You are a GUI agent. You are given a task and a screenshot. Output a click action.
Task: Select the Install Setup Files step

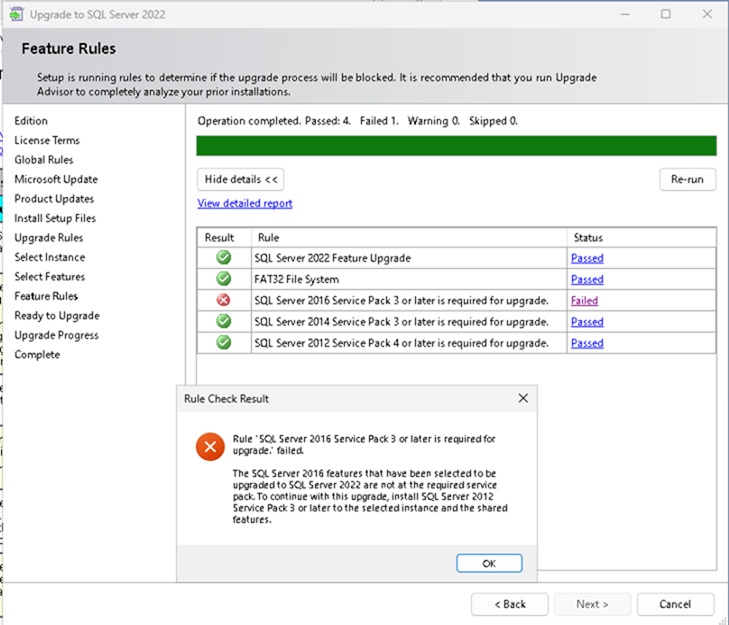55,219
